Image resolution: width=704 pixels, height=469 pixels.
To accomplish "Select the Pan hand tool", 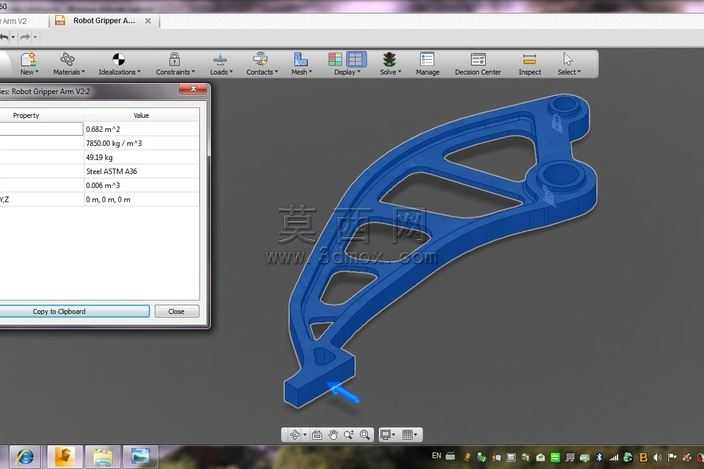I will coord(333,434).
